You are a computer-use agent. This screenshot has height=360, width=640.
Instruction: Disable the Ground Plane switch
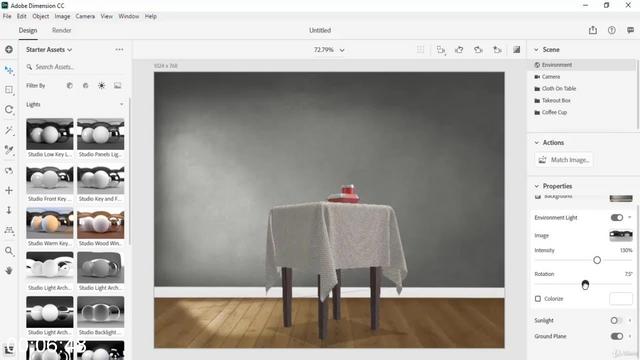(x=616, y=336)
